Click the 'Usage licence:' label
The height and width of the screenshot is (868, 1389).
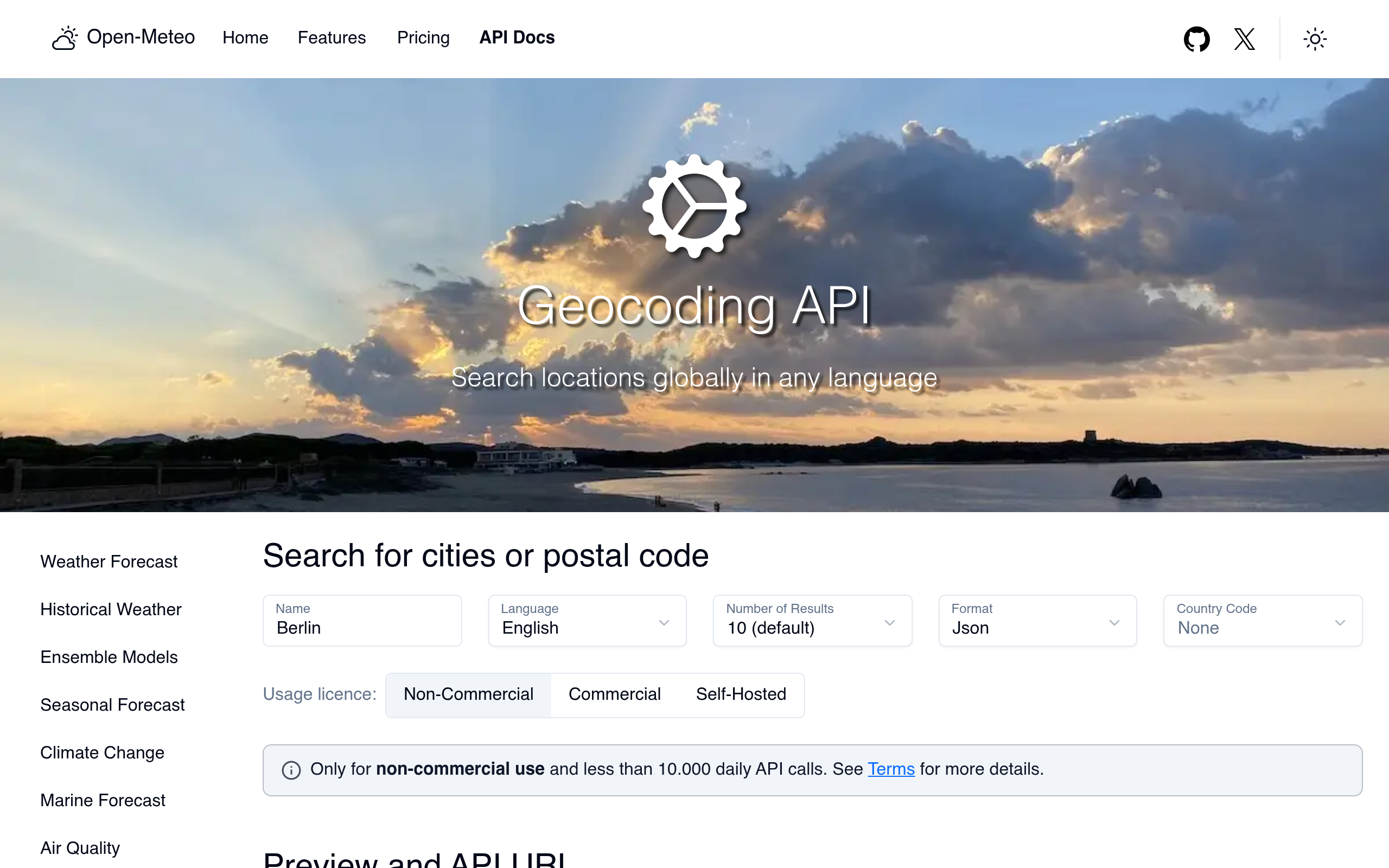point(320,694)
